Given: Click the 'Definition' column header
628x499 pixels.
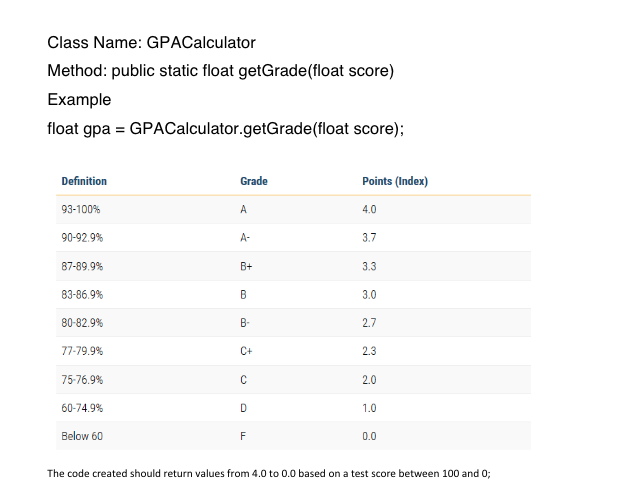Looking at the screenshot, I should pyautogui.click(x=84, y=181).
